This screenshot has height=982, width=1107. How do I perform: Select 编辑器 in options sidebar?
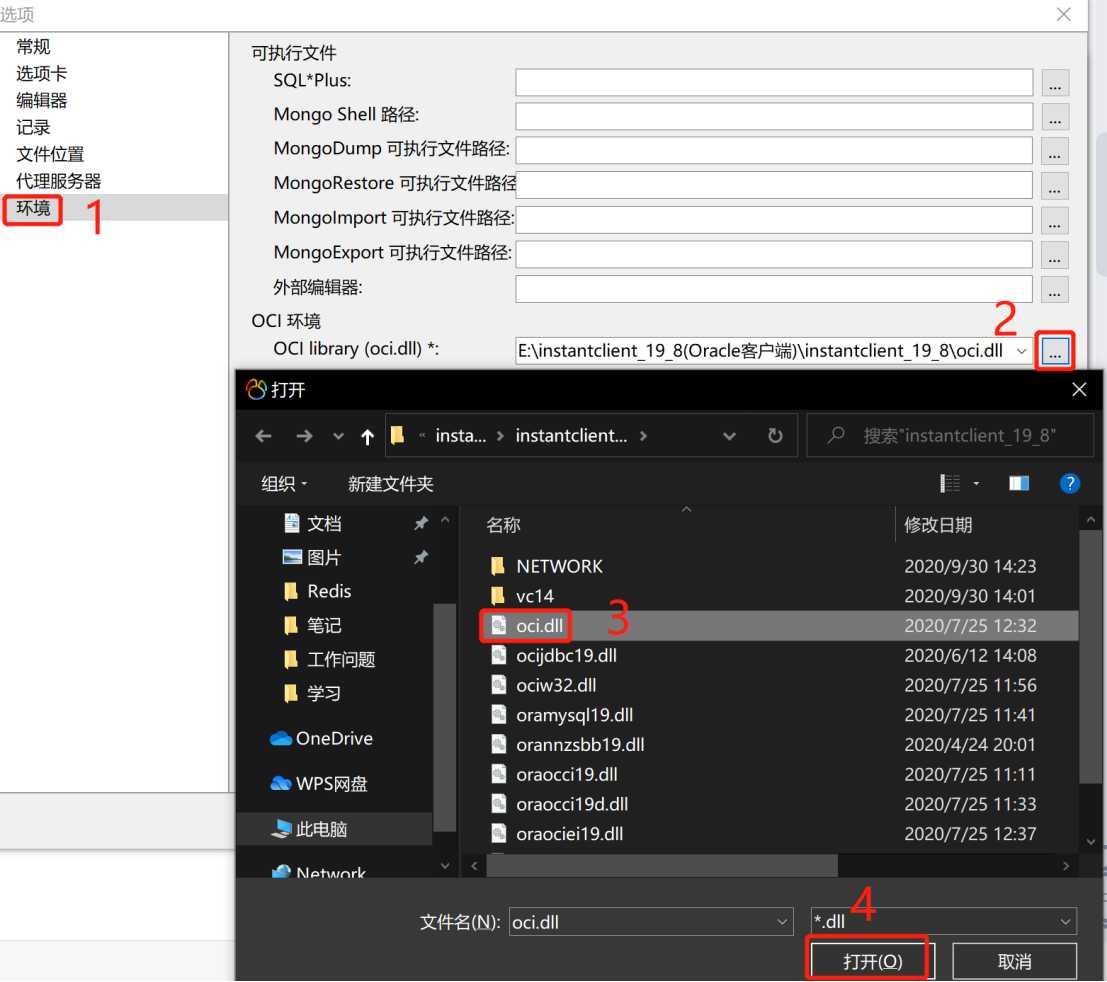[x=42, y=100]
